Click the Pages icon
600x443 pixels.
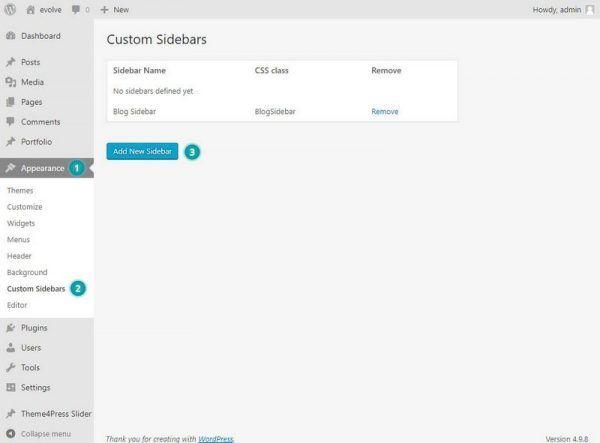pyautogui.click(x=11, y=102)
